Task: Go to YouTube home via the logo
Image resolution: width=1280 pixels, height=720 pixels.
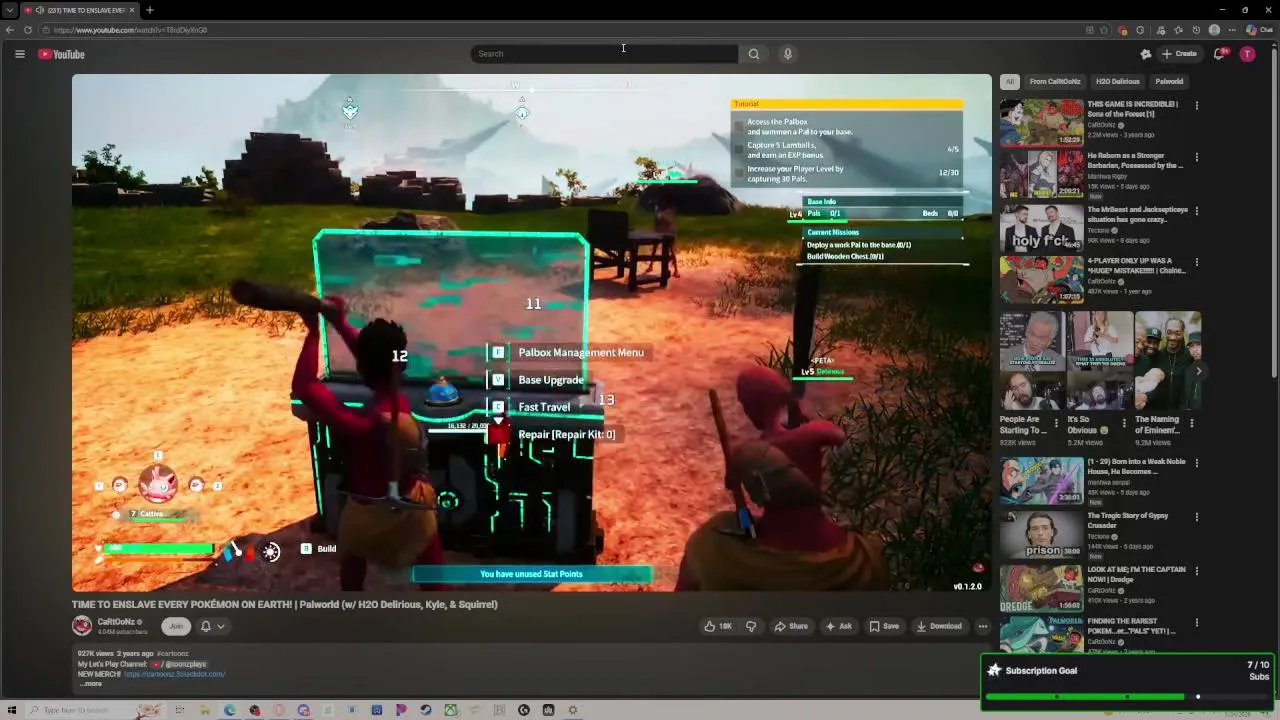Action: (x=61, y=54)
